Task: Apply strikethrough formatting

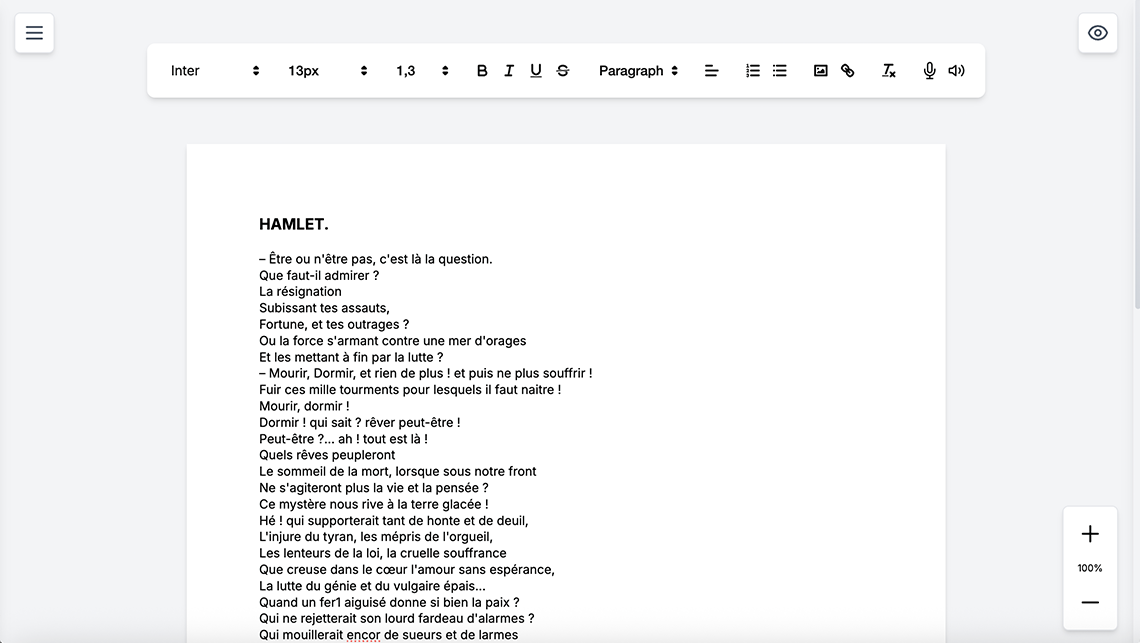Action: [x=563, y=71]
